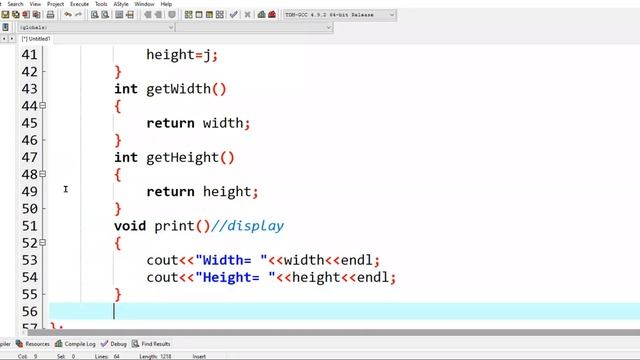Open the empty member function dropdown
Viewport: 640px width, 360px height.
pyautogui.click(x=255, y=27)
